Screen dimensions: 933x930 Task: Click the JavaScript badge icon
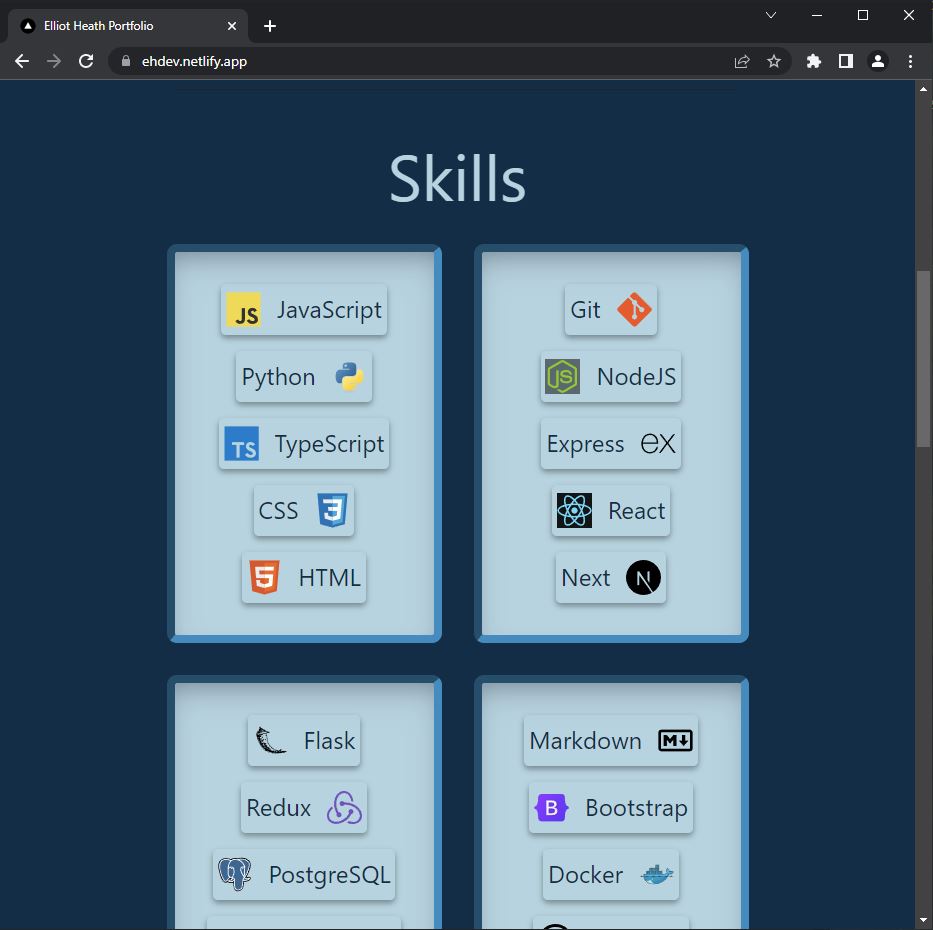(245, 311)
